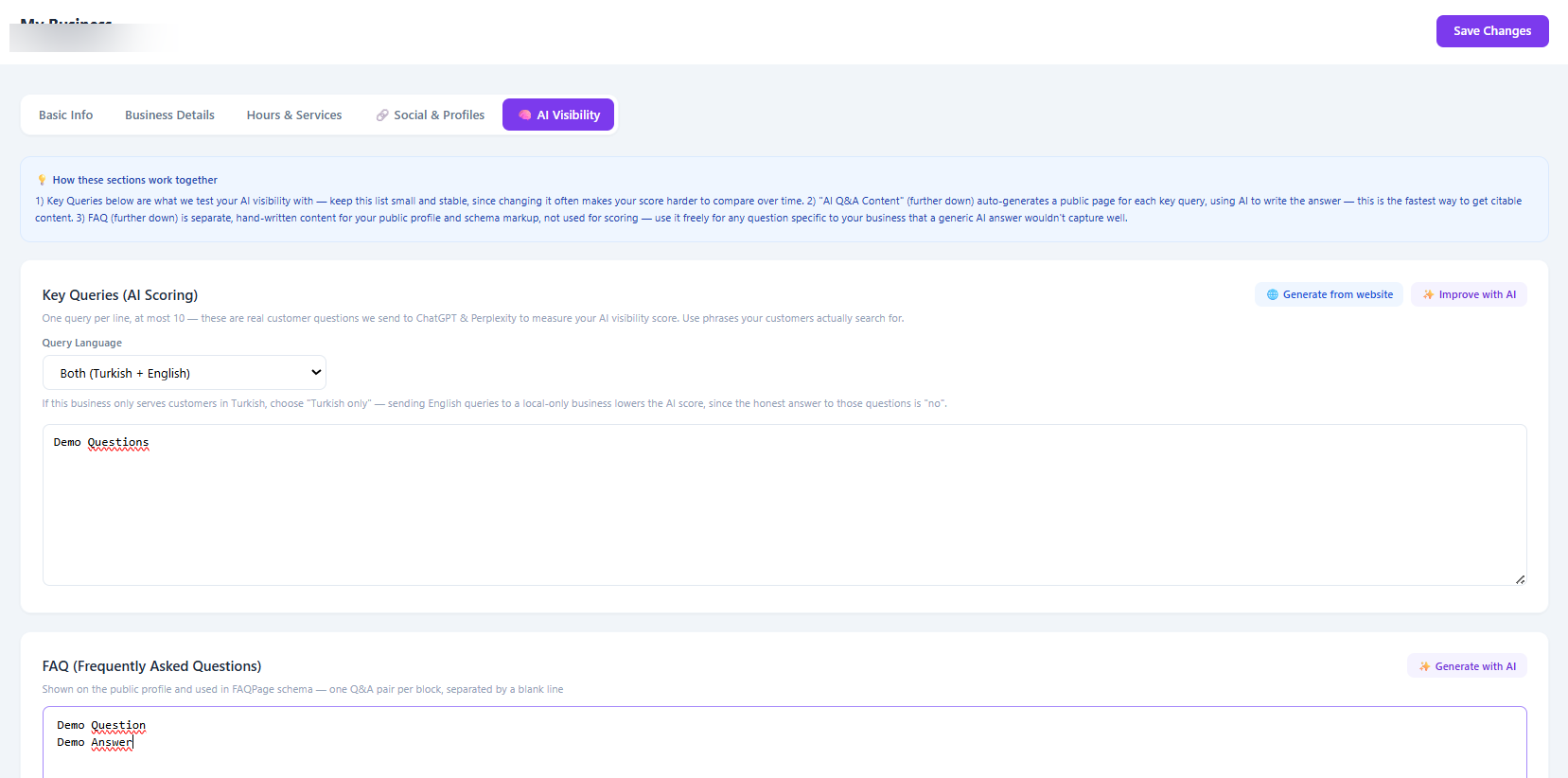Click the link icon on Social & Profiles

coord(382,115)
